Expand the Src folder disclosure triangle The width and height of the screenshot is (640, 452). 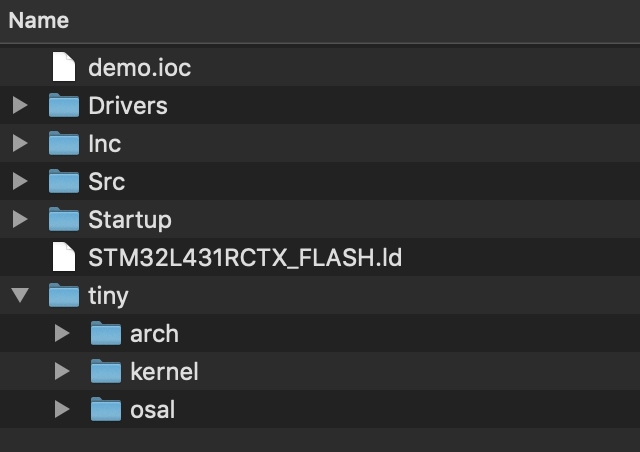point(19,182)
